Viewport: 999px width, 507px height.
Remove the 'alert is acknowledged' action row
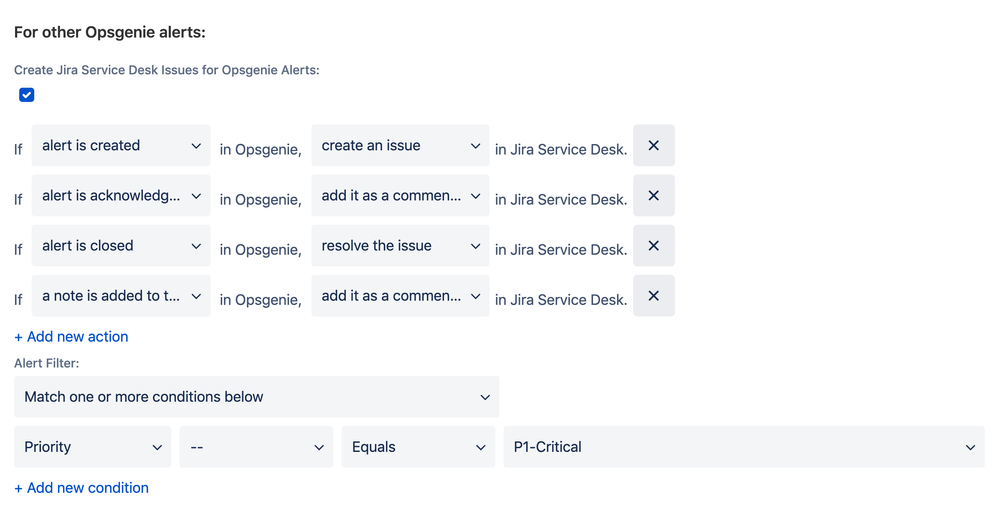tap(654, 196)
